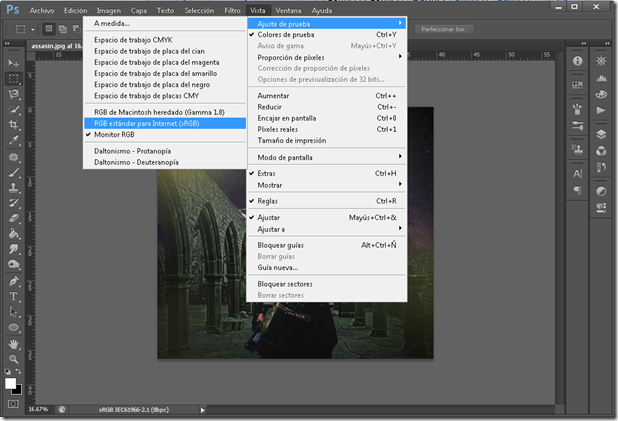Select the Pen tool
Viewport: 618px width, 421px height.
coord(14,281)
